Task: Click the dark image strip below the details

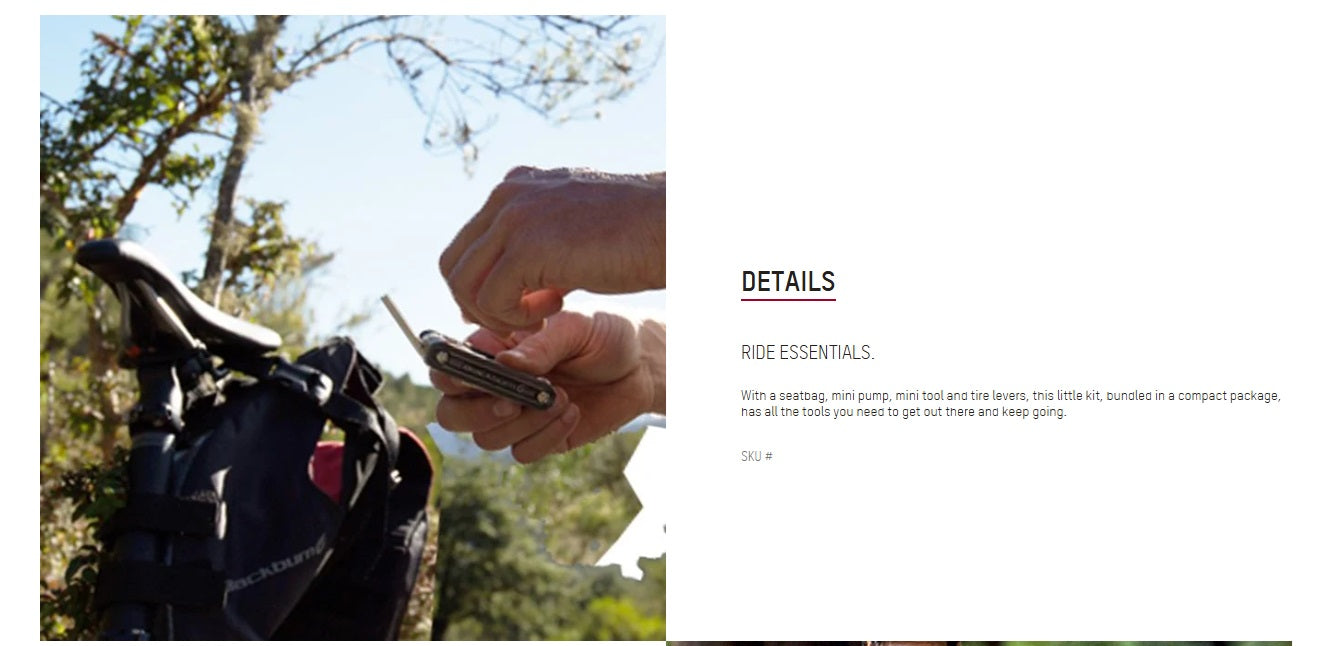Action: pyautogui.click(x=978, y=643)
